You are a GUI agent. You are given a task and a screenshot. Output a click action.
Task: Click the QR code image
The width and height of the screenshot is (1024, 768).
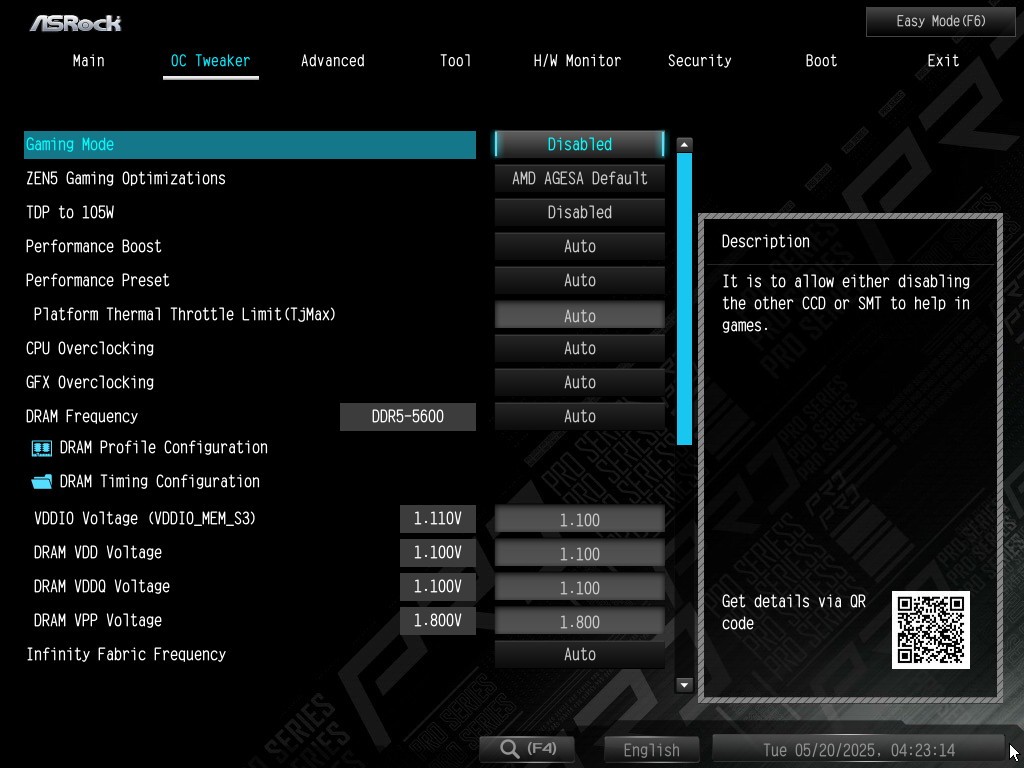931,630
